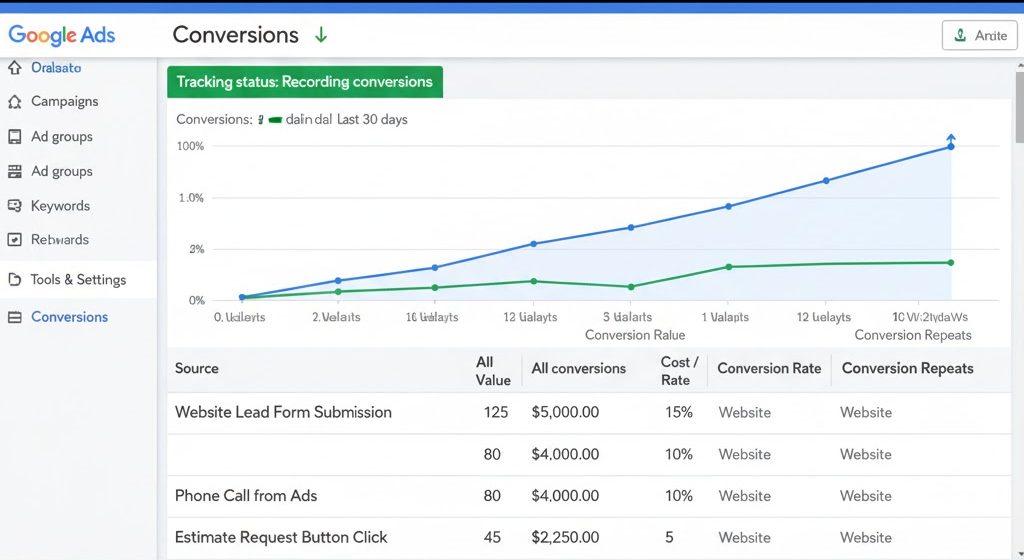Viewport: 1024px width, 560px height.
Task: Click the Keywords sidebar icon
Action: pyautogui.click(x=14, y=206)
